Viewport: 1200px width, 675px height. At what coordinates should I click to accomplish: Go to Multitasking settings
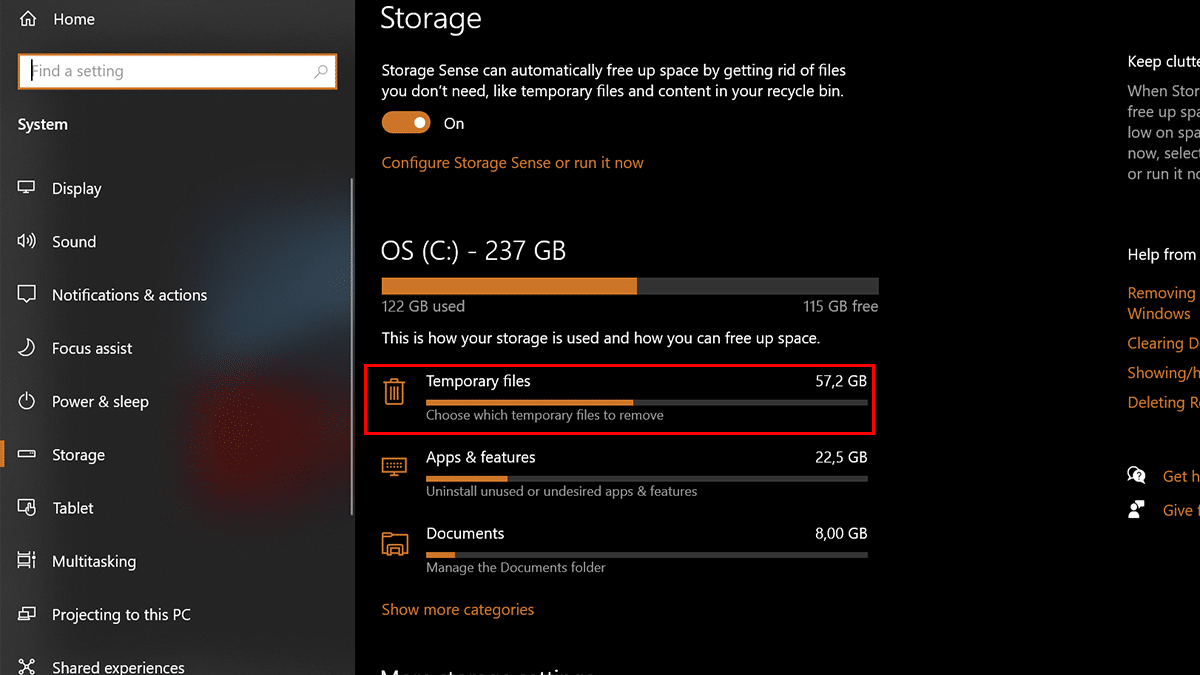94,561
